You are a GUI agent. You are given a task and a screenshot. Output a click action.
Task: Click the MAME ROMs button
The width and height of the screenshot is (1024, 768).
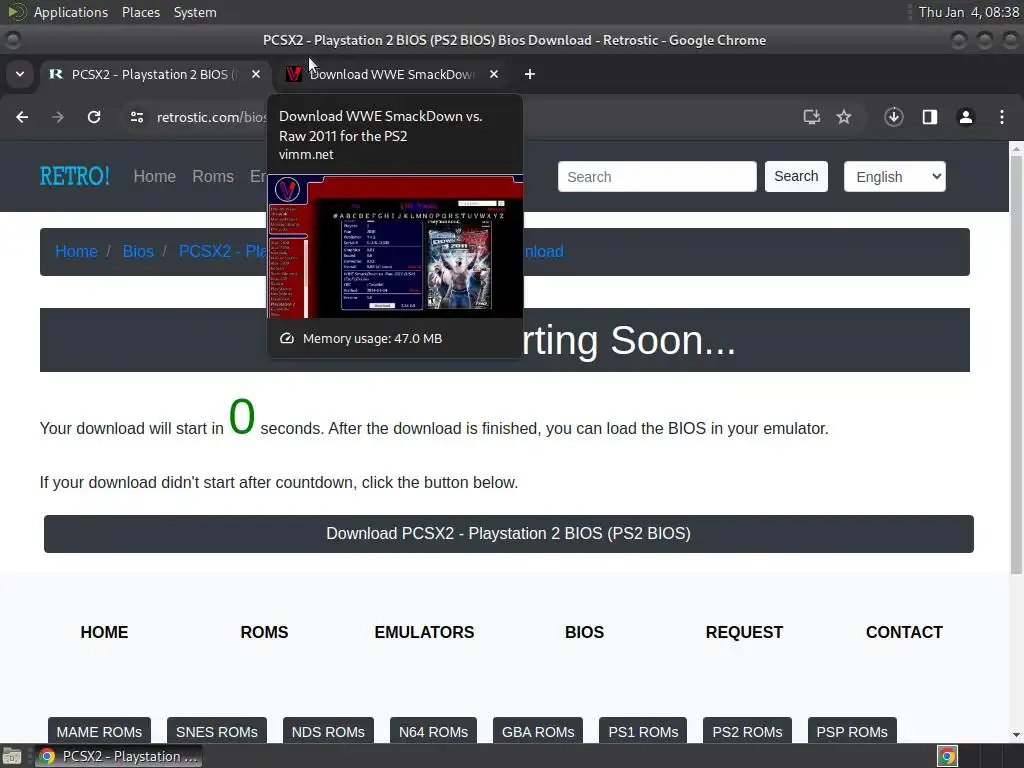tap(99, 731)
